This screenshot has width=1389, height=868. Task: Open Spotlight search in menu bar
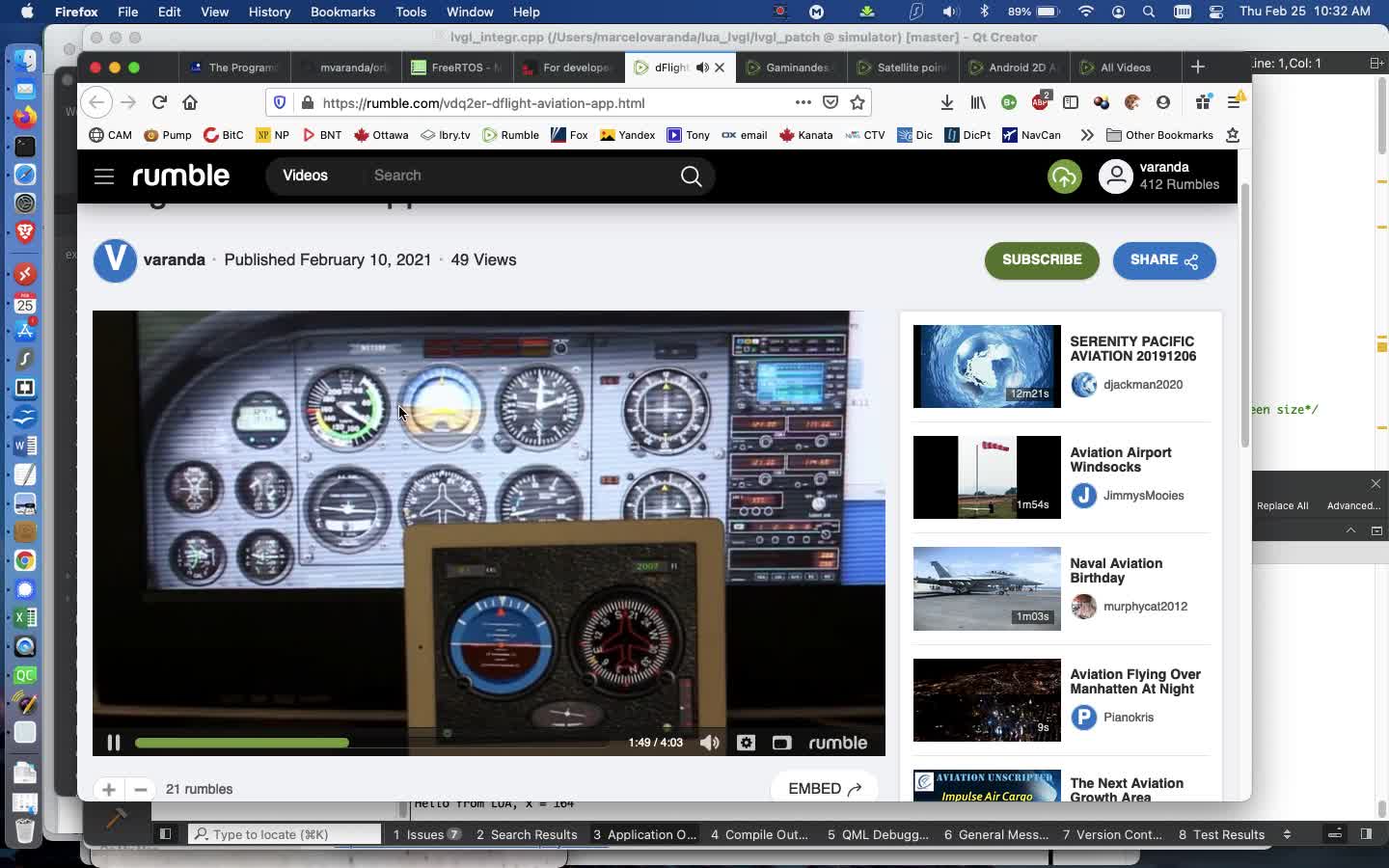point(1149,12)
